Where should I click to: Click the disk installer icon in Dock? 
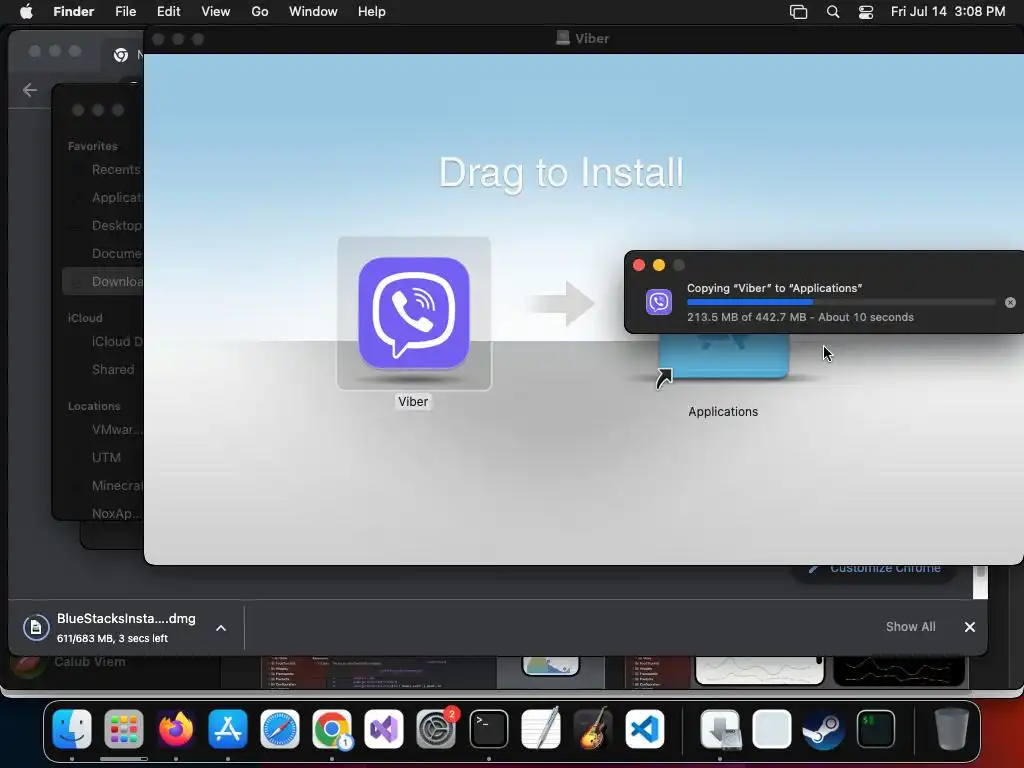coord(720,729)
